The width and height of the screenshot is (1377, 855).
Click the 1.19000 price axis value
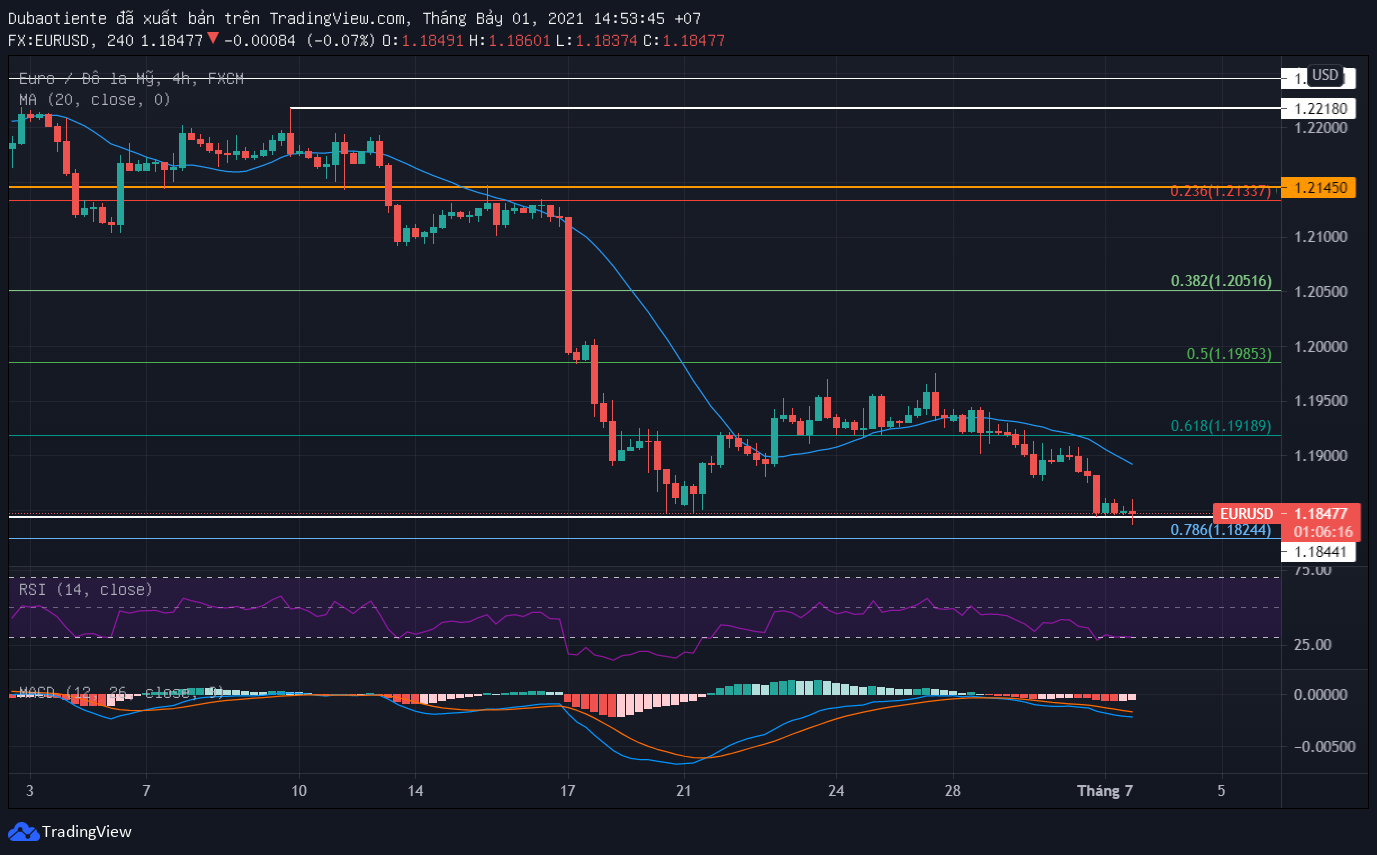[x=1319, y=455]
